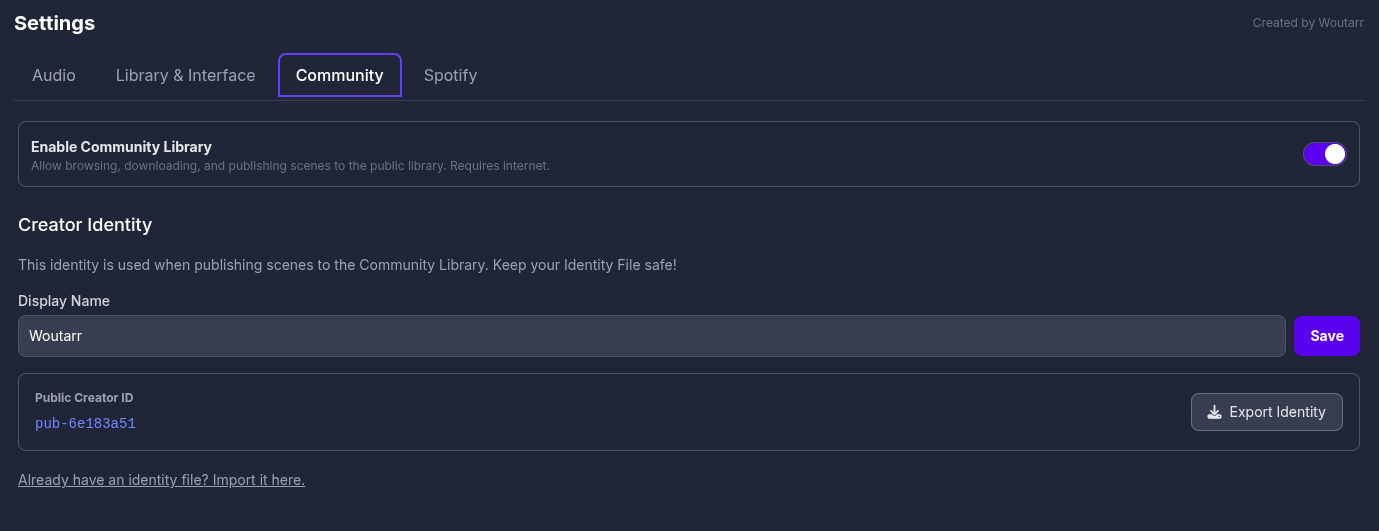Click the Identity File safety description text
The height and width of the screenshot is (531, 1379).
pyautogui.click(x=347, y=265)
